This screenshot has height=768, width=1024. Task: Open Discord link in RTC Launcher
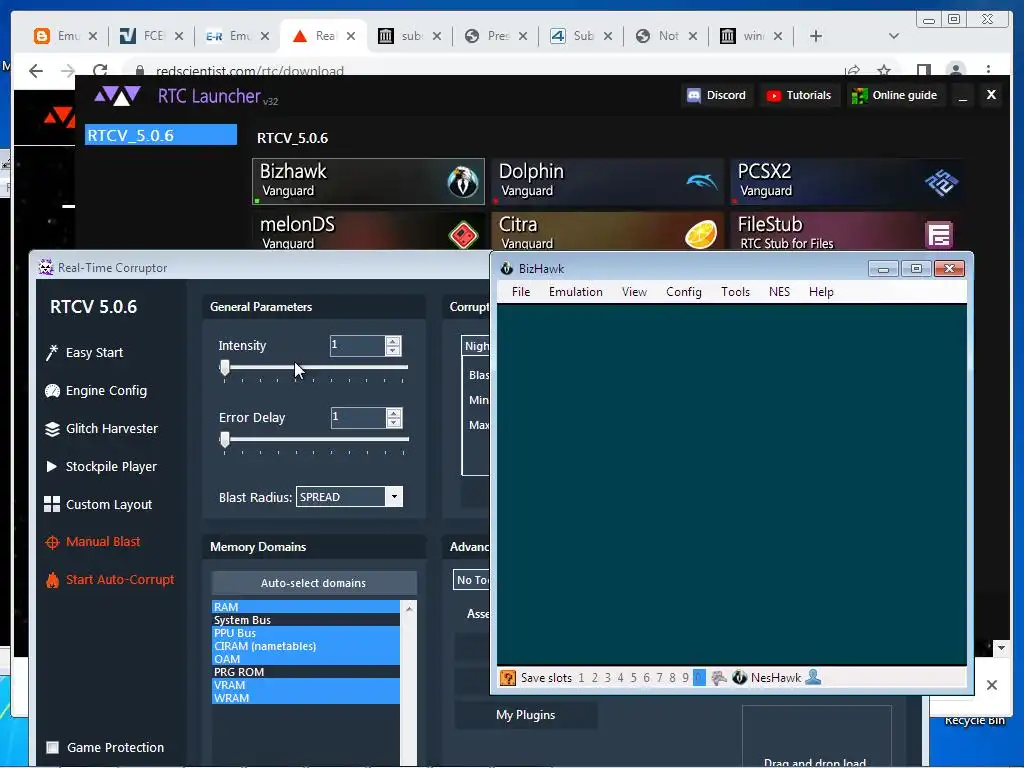pyautogui.click(x=716, y=95)
